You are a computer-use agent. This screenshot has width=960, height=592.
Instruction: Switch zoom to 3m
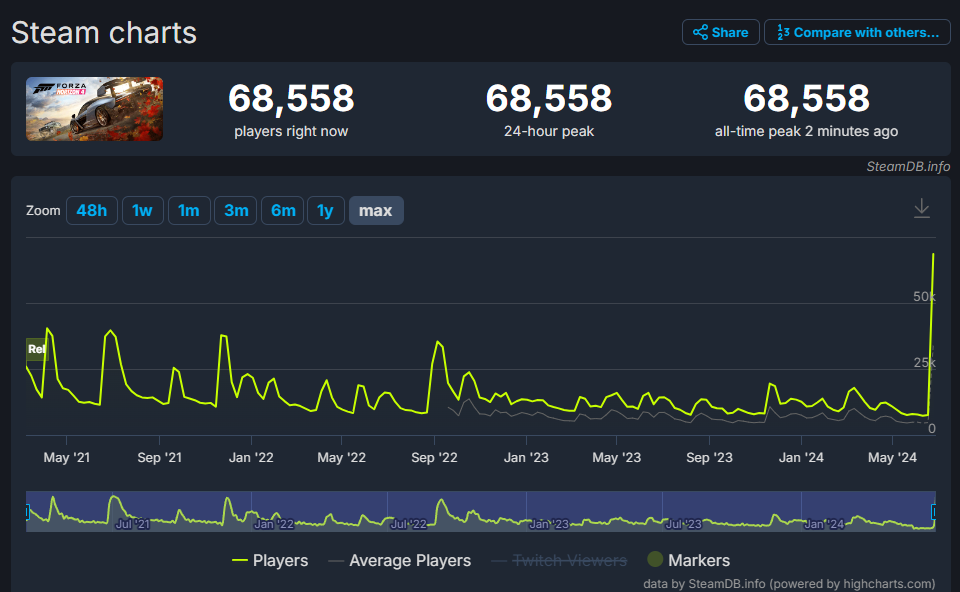(x=236, y=211)
